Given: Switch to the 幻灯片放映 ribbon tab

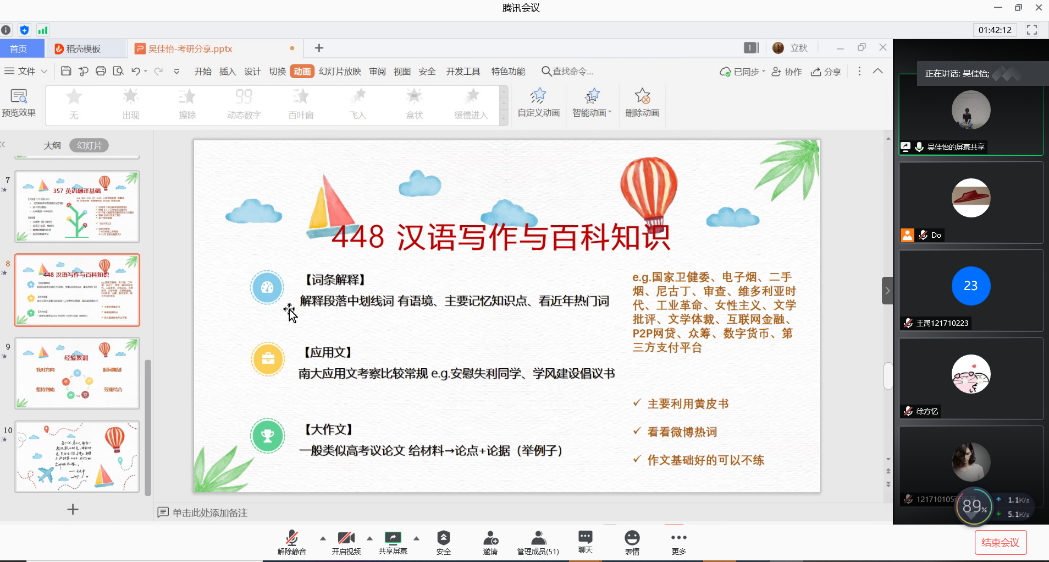Looking at the screenshot, I should pyautogui.click(x=340, y=71).
